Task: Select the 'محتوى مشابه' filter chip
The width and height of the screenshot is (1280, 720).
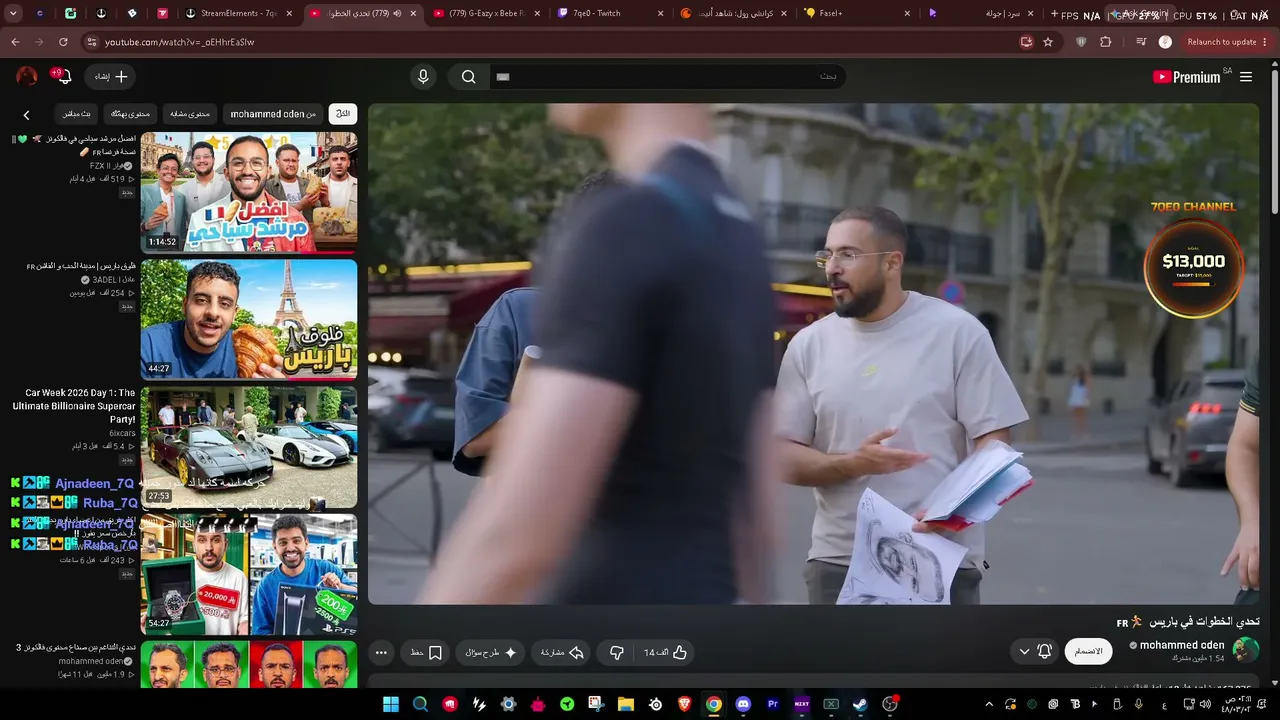Action: tap(190, 114)
